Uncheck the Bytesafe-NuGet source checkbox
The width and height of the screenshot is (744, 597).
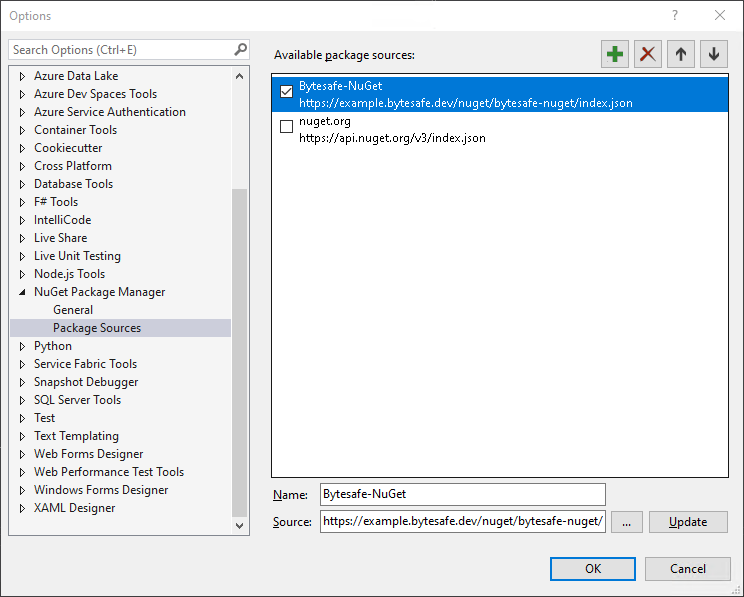tap(287, 91)
